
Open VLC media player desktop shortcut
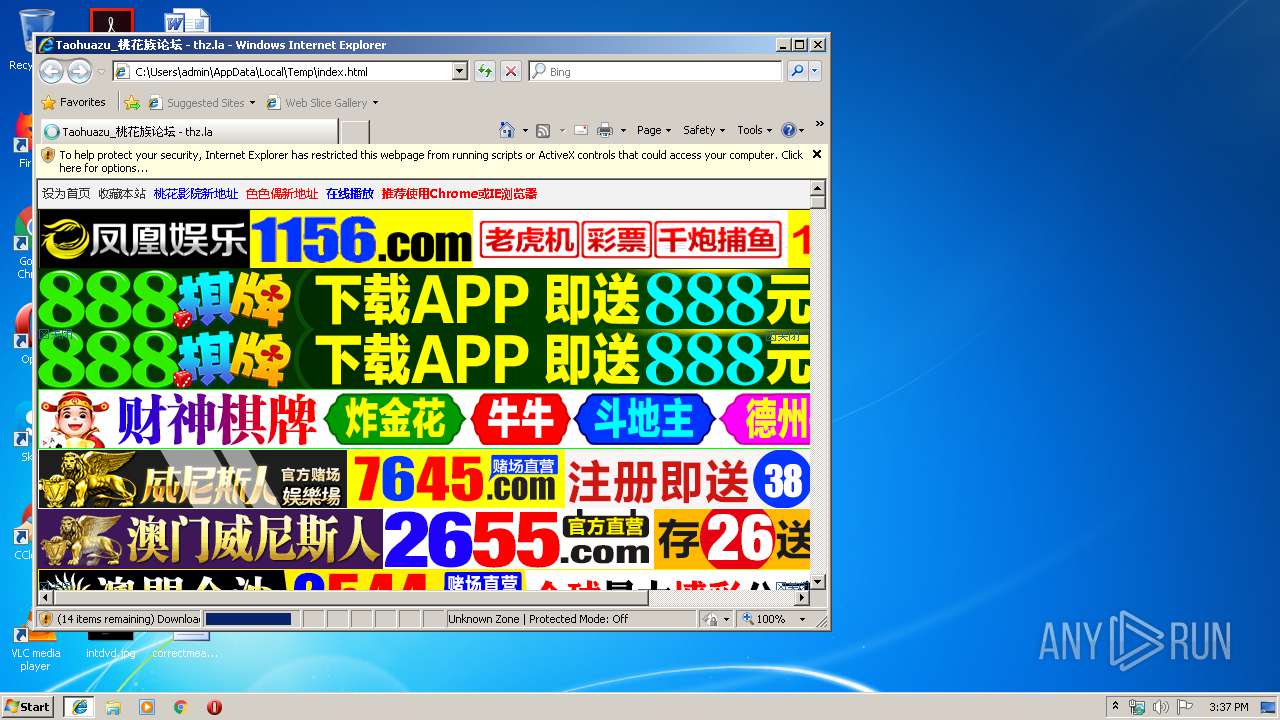35,645
